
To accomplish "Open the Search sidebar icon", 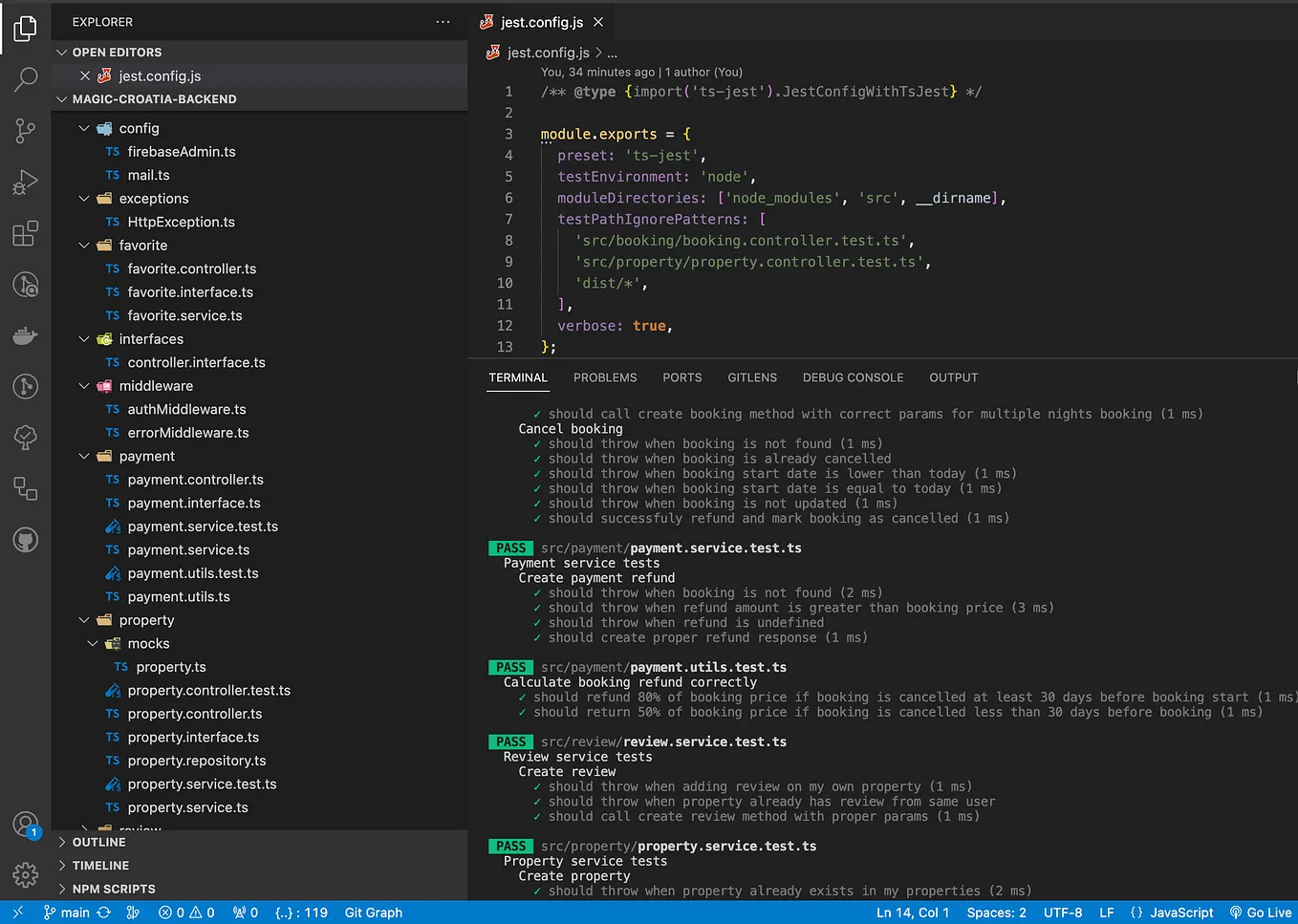I will pyautogui.click(x=25, y=79).
